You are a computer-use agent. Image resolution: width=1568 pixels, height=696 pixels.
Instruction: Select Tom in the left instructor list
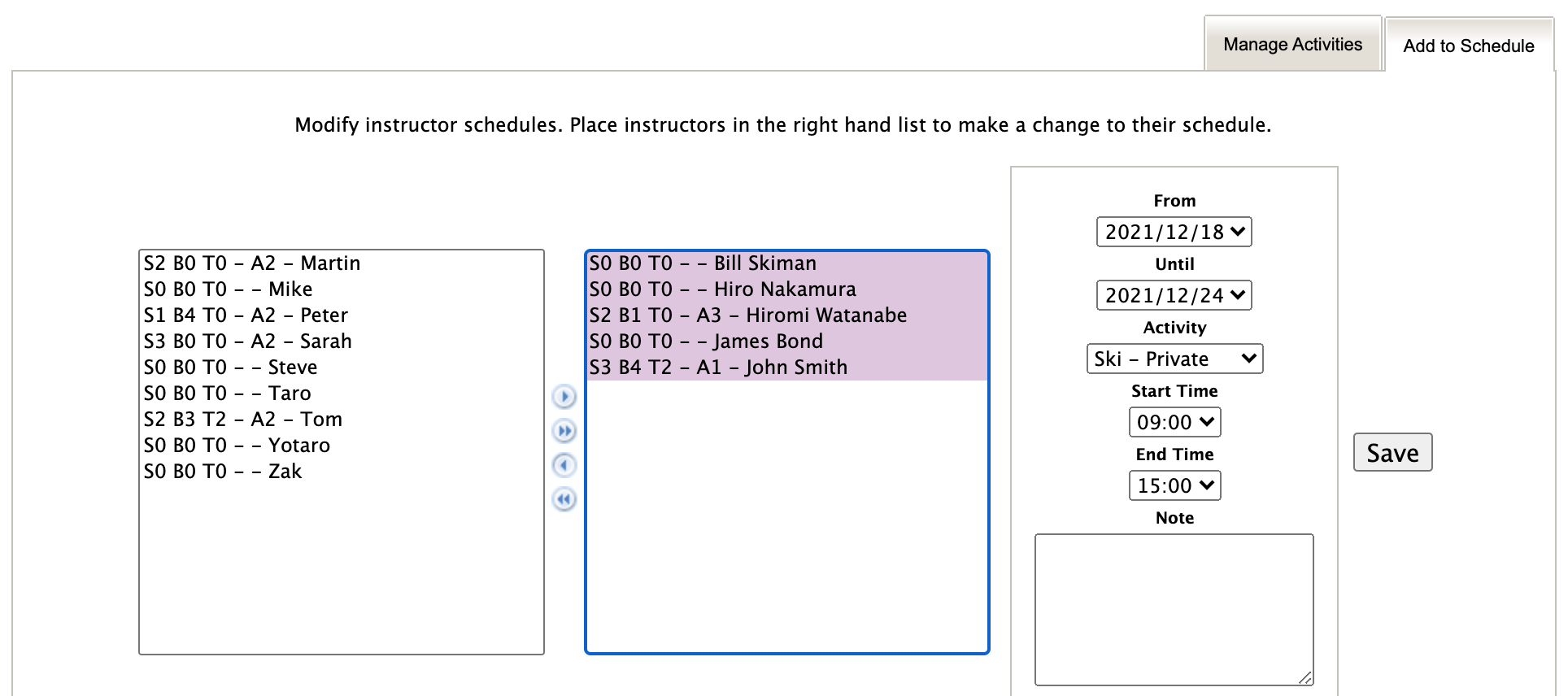(243, 420)
